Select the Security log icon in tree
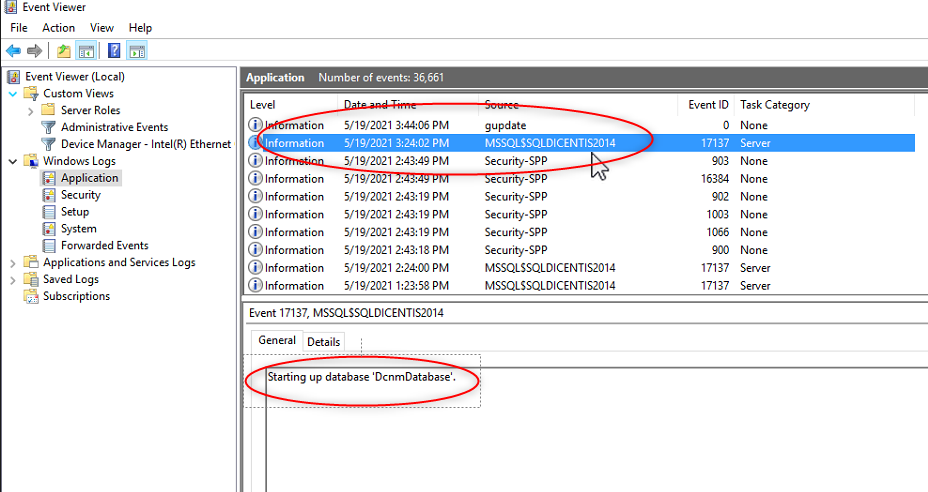The height and width of the screenshot is (492, 928). (x=50, y=195)
